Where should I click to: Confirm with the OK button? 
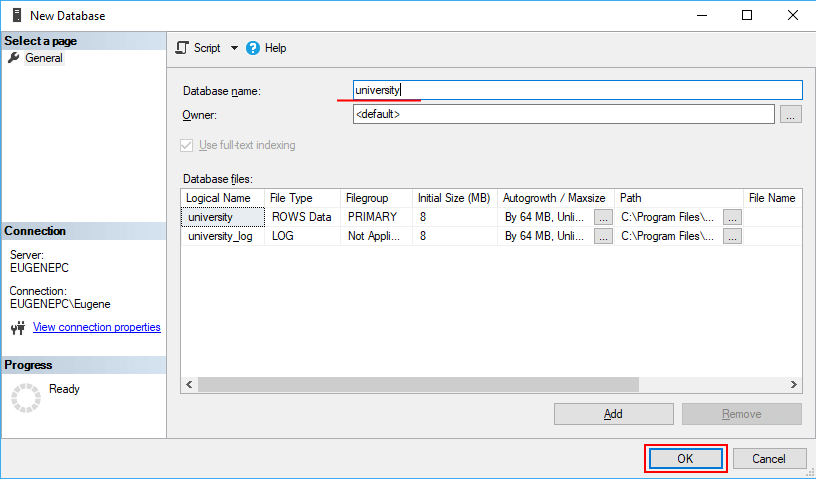685,459
